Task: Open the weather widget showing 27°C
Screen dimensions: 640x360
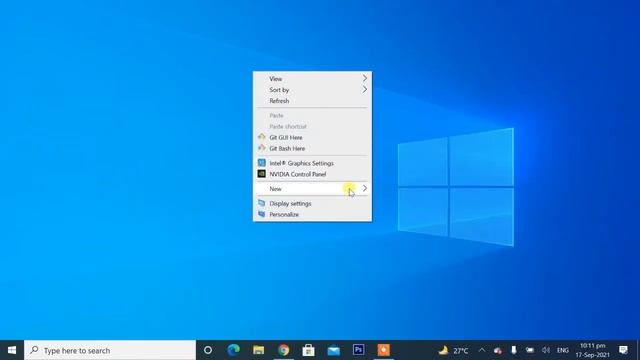Action: pos(453,350)
